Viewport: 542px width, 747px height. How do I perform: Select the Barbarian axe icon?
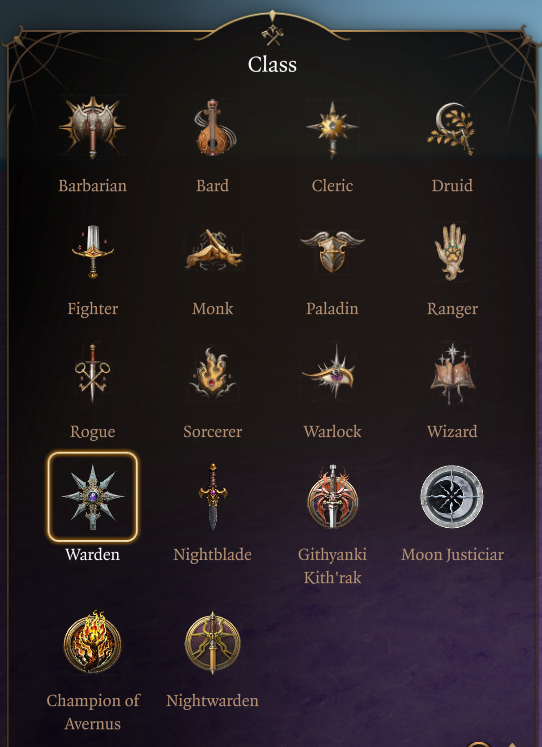(x=92, y=127)
